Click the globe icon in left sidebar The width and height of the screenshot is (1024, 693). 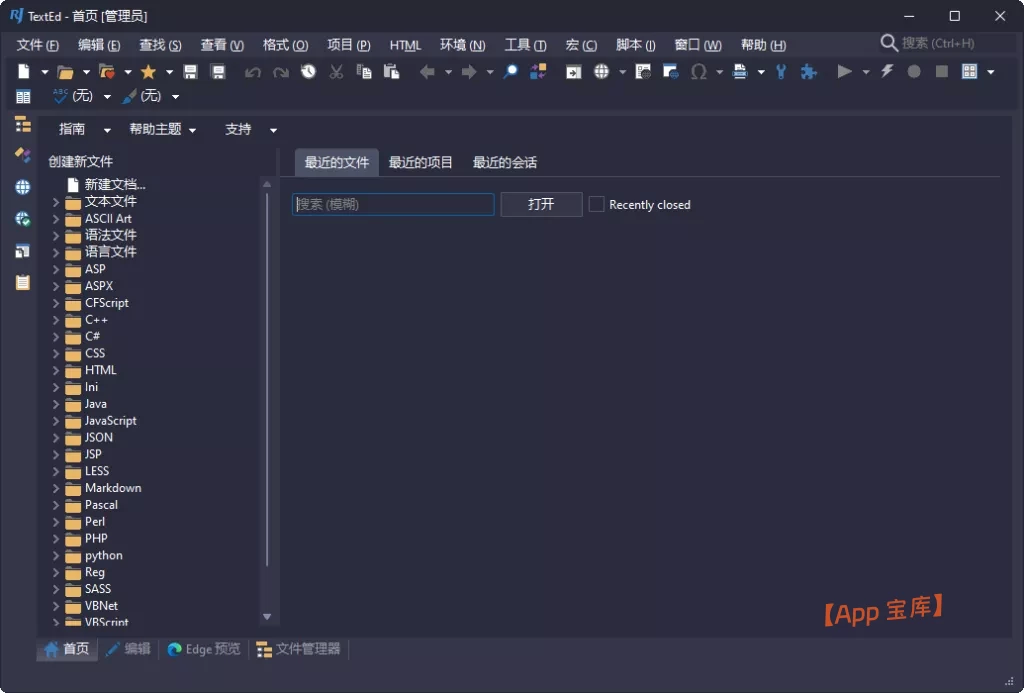22,187
